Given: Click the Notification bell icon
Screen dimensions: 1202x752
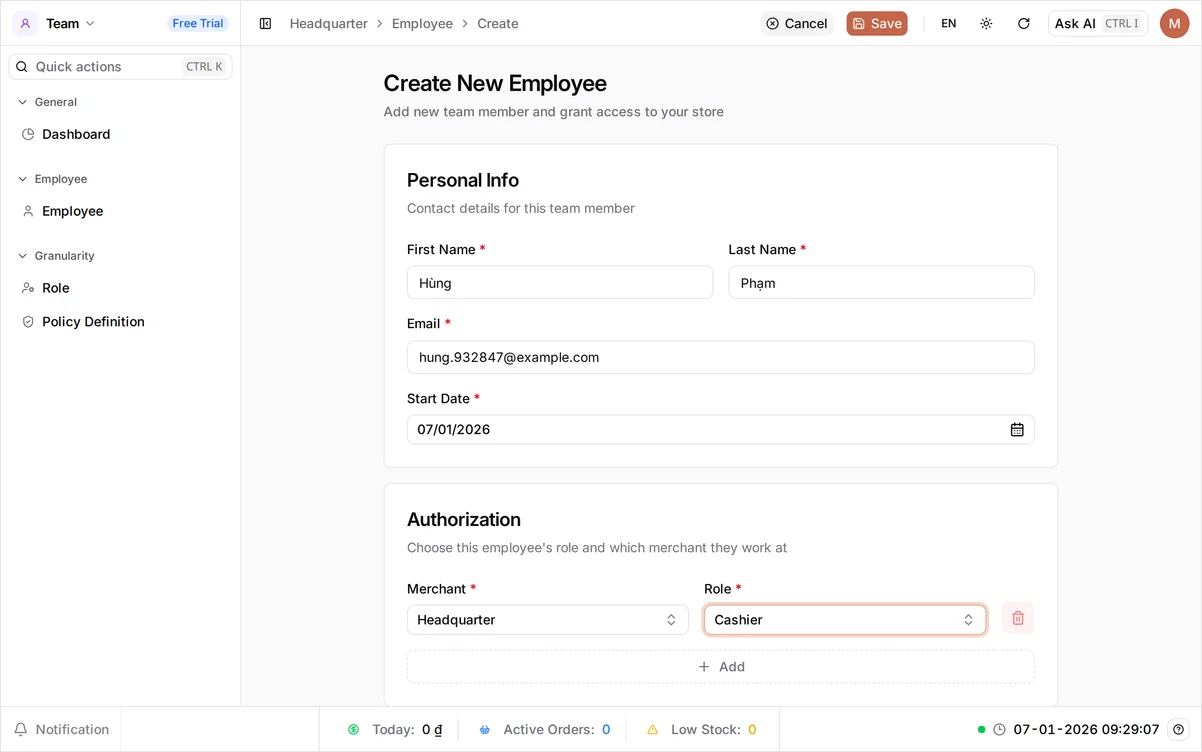Looking at the screenshot, I should (x=20, y=730).
